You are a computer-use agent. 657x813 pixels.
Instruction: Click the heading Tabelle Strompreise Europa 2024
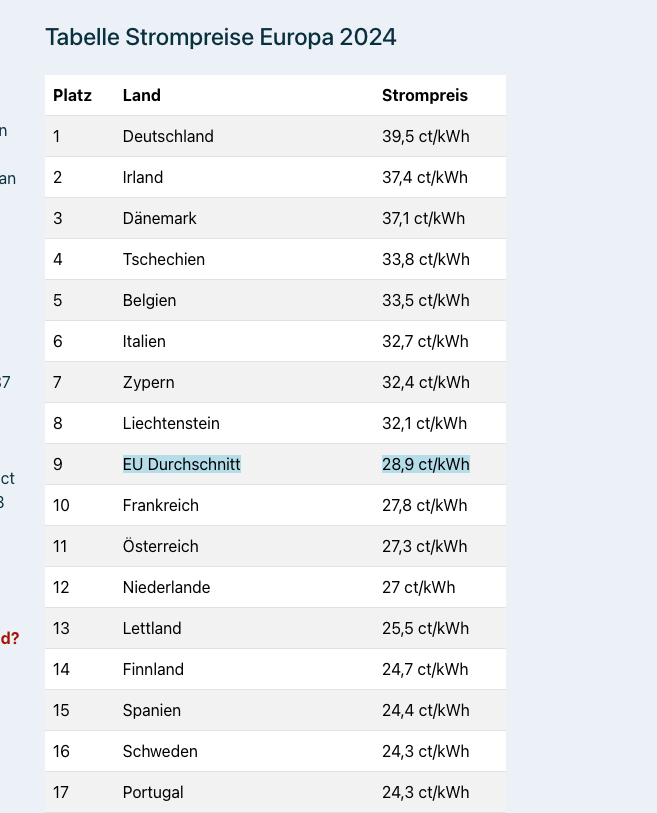click(221, 37)
